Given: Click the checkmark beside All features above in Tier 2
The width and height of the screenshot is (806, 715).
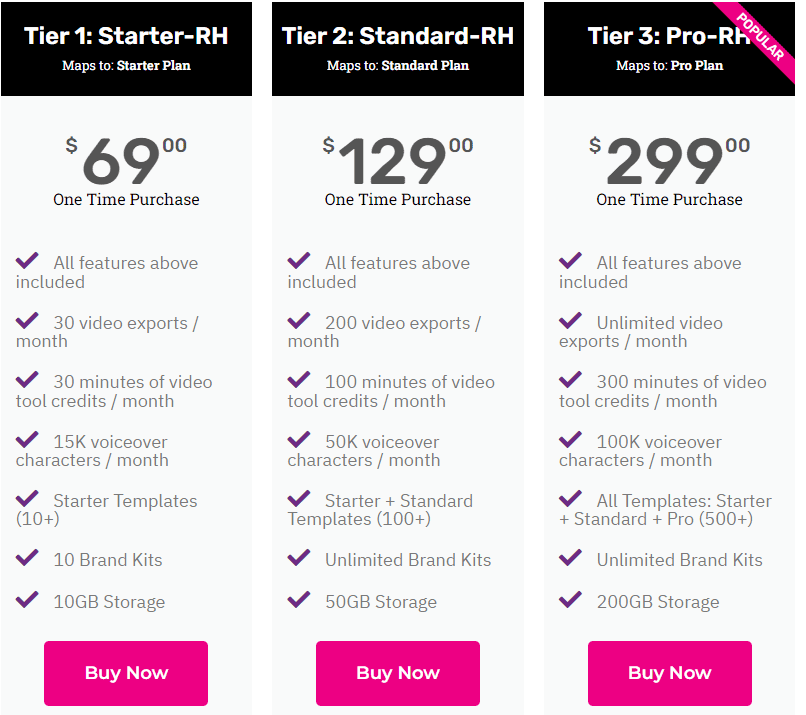Looking at the screenshot, I should (x=298, y=260).
